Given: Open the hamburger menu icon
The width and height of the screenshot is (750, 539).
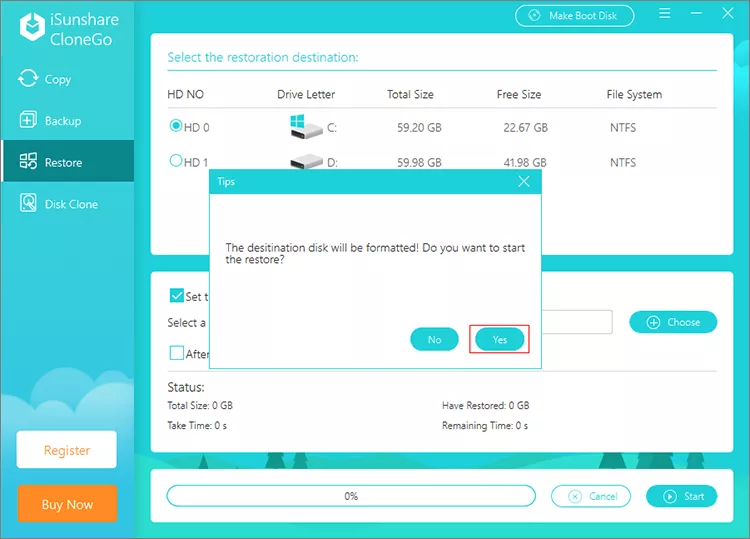Looking at the screenshot, I should point(664,13).
